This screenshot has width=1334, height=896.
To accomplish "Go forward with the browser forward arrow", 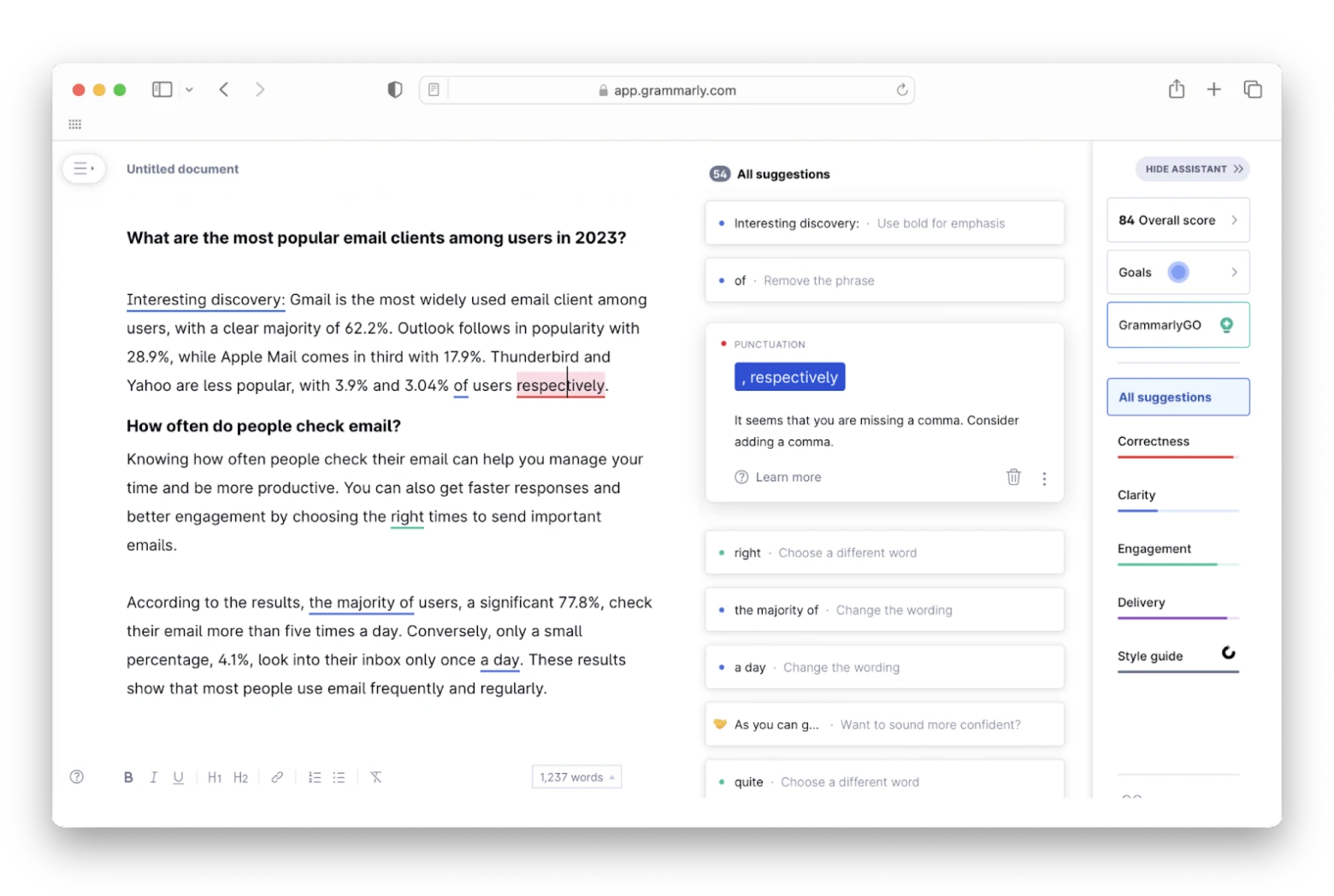I will (x=260, y=90).
